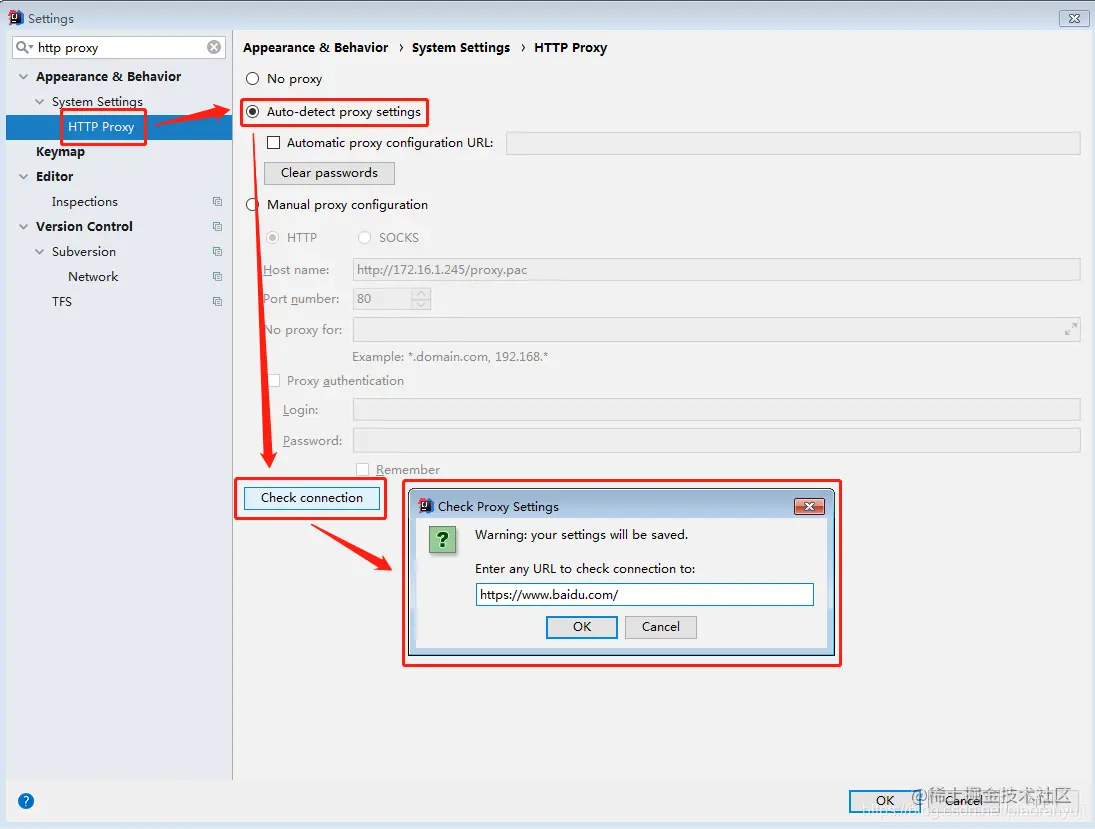The height and width of the screenshot is (829, 1095).
Task: Click OK at the Settings window bottom
Action: 885,801
